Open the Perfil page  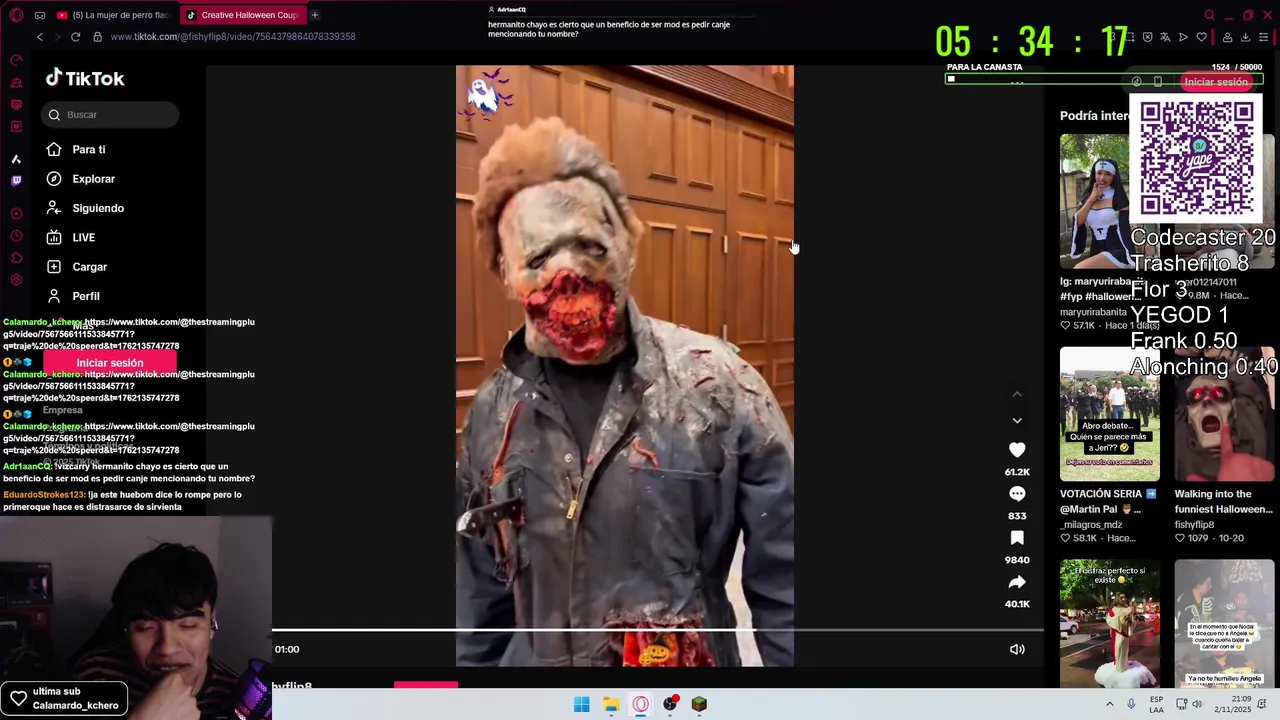[72, 296]
